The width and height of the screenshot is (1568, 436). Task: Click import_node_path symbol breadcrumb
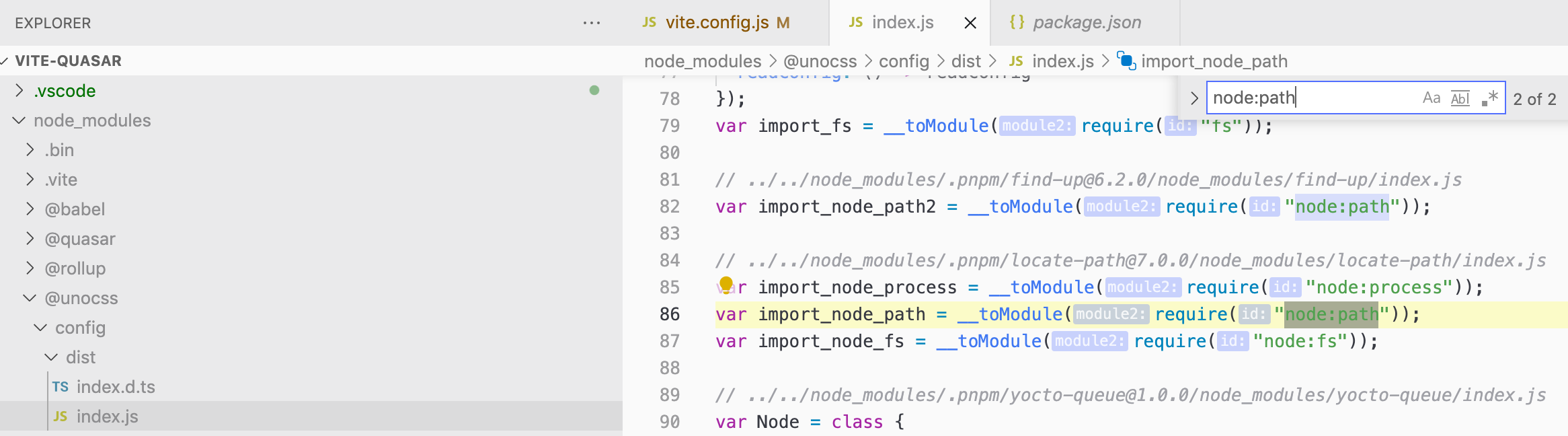tap(1214, 61)
